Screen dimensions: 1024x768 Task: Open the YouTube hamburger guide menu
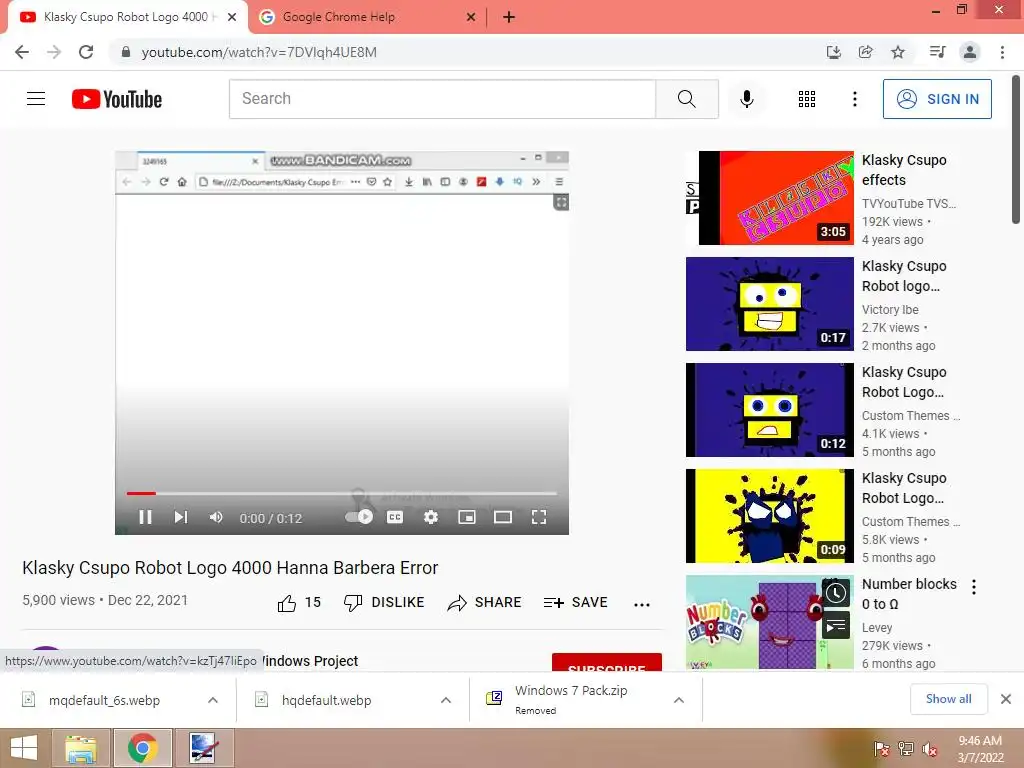(x=36, y=99)
